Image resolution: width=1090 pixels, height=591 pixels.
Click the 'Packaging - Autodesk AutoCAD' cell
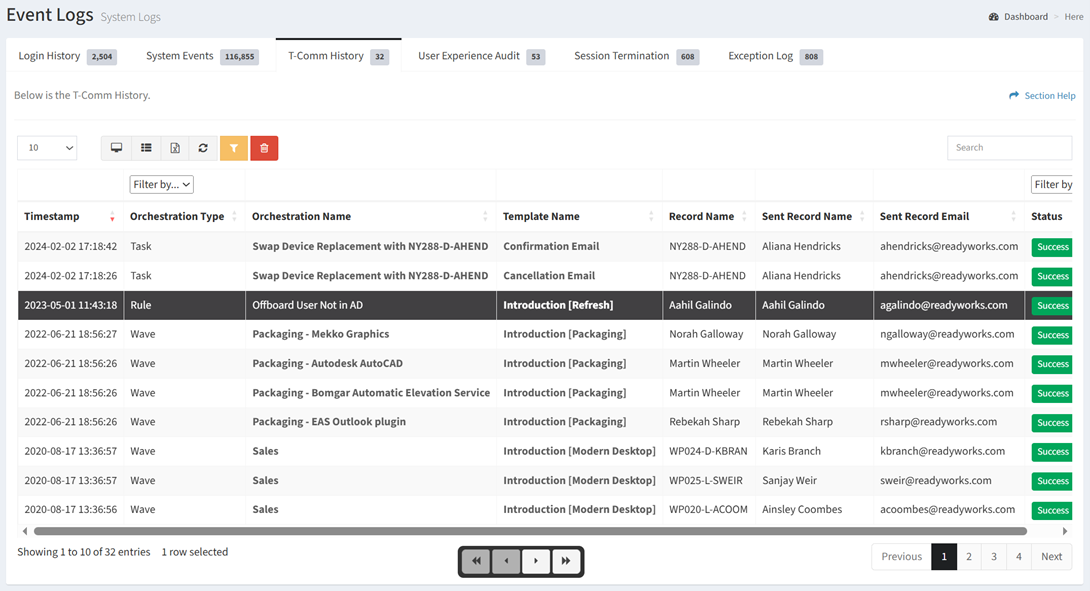pos(327,364)
